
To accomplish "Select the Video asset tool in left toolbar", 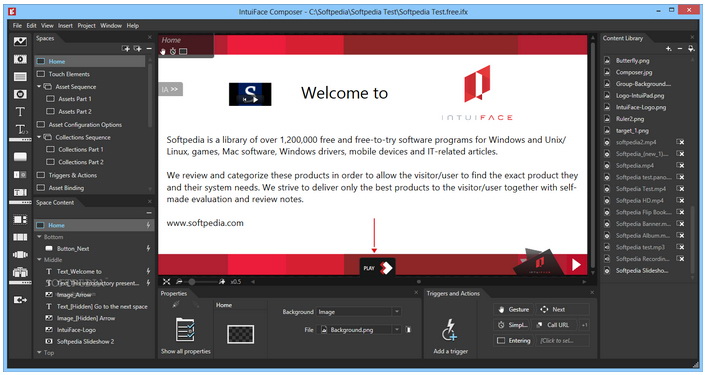I will [x=20, y=59].
